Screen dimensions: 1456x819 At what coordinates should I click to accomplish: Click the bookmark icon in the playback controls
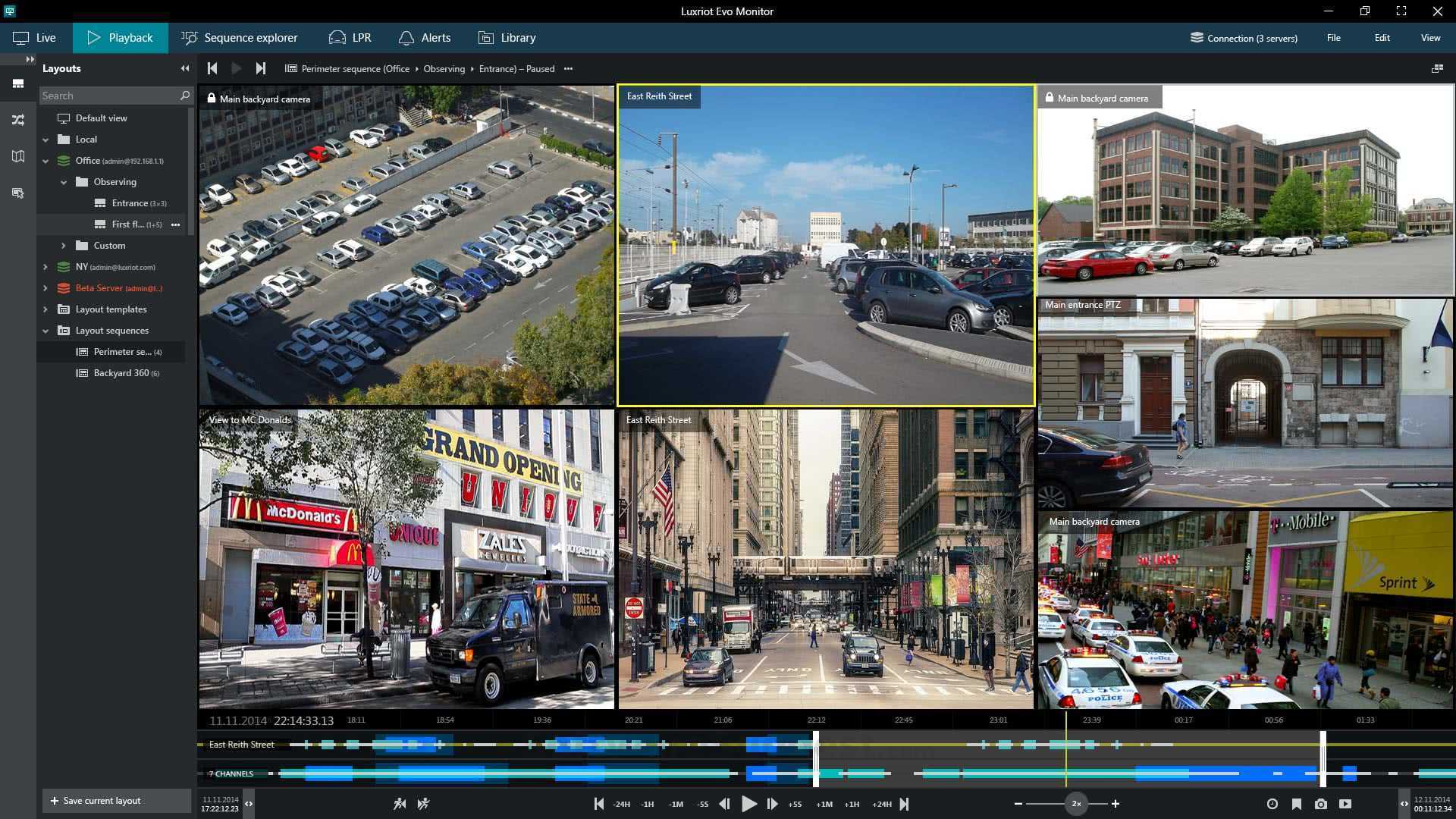click(x=1295, y=804)
